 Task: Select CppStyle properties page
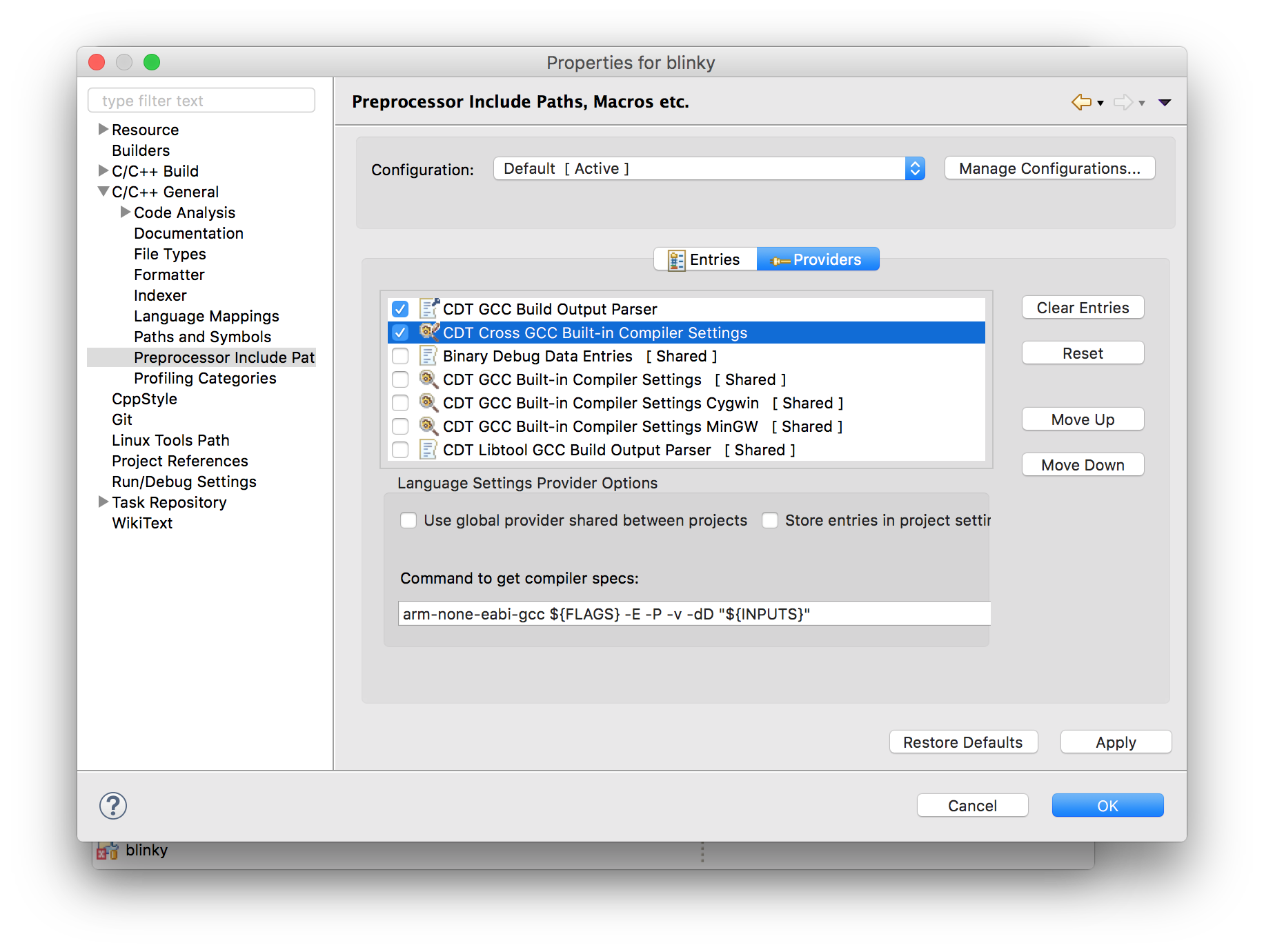tap(144, 399)
